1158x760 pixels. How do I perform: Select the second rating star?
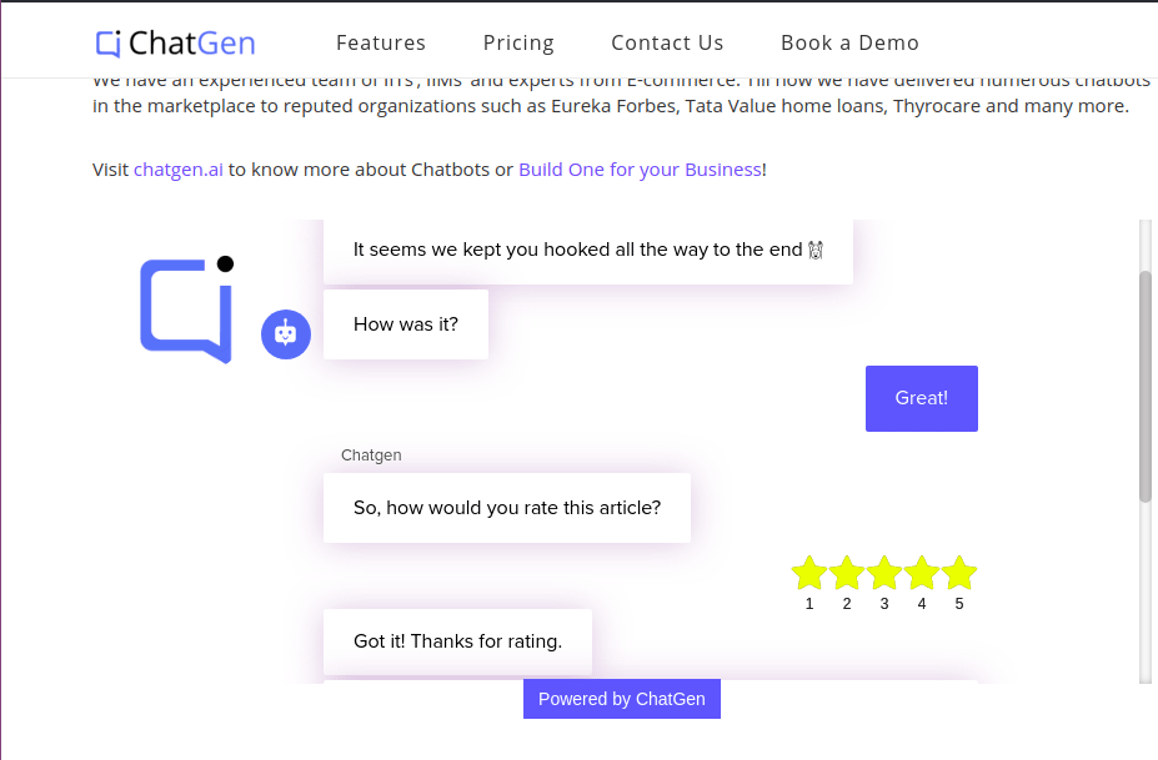point(846,573)
